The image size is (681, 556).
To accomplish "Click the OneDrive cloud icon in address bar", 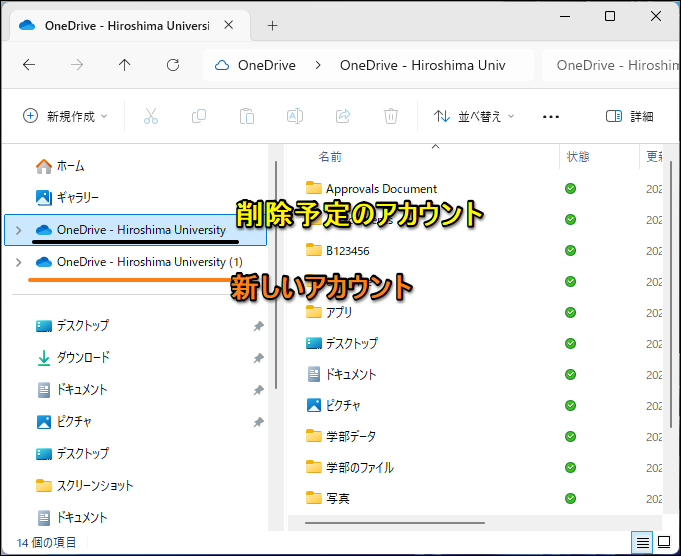I will pos(222,65).
